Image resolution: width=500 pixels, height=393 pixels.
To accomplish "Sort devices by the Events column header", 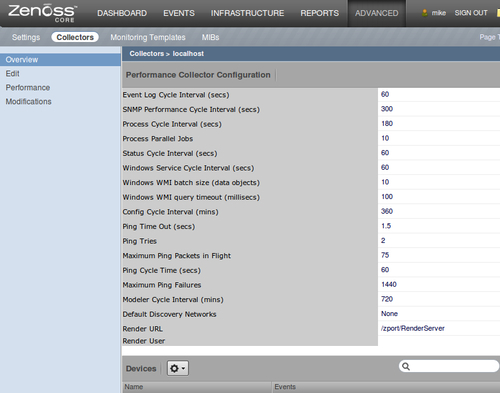I will [386, 387].
